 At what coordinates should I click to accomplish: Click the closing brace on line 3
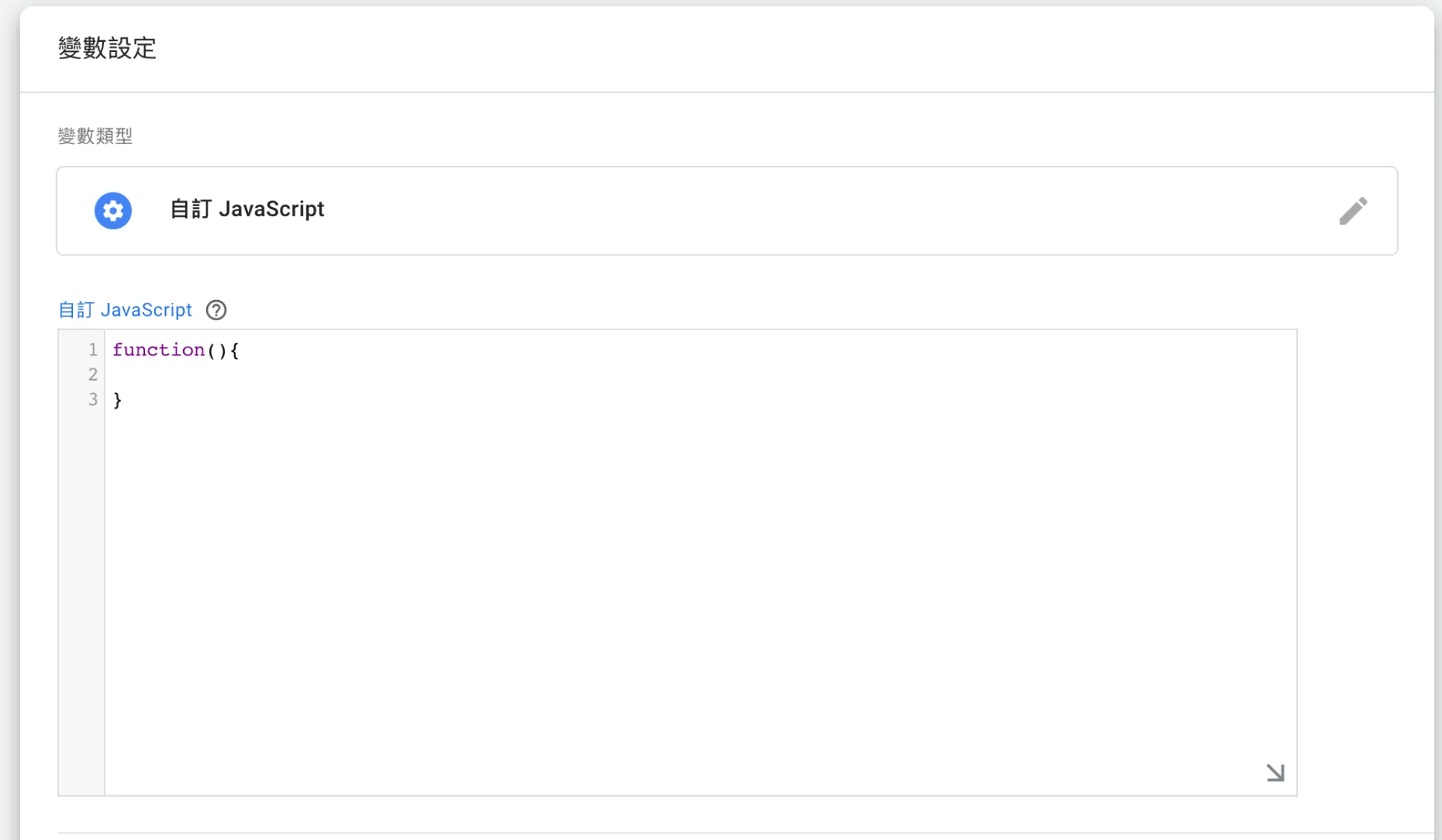116,399
